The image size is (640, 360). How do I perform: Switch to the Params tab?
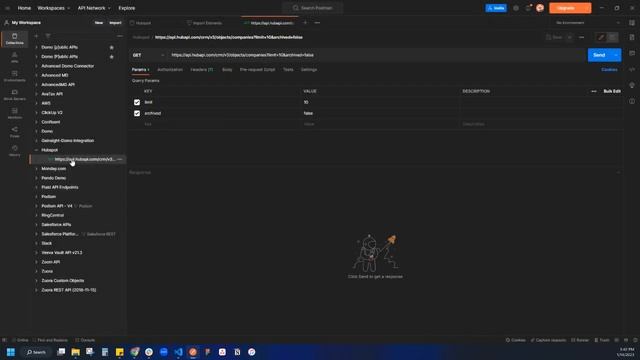coord(140,70)
